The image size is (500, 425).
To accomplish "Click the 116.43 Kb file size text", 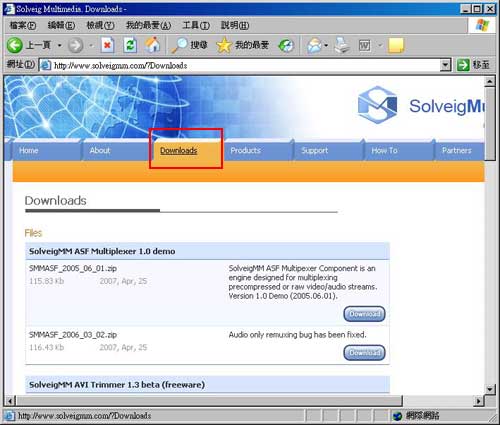I will pos(46,347).
